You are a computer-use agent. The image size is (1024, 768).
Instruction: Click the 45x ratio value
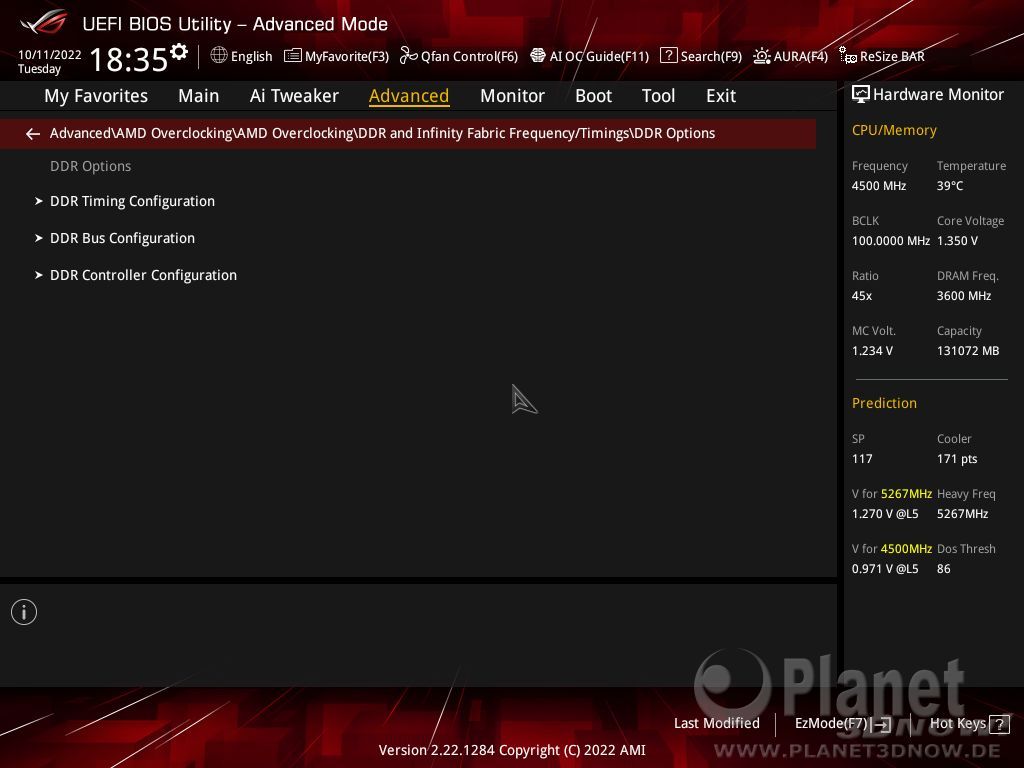click(x=861, y=296)
